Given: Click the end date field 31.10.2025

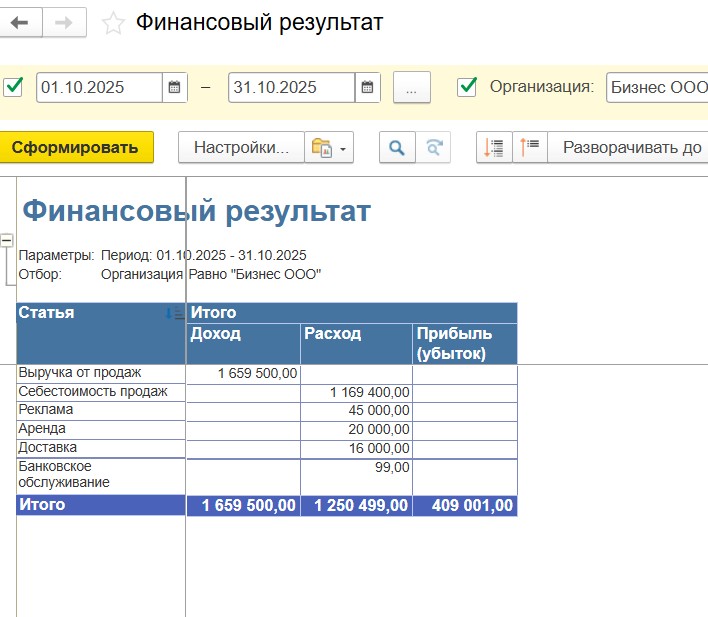Looking at the screenshot, I should pyautogui.click(x=292, y=87).
